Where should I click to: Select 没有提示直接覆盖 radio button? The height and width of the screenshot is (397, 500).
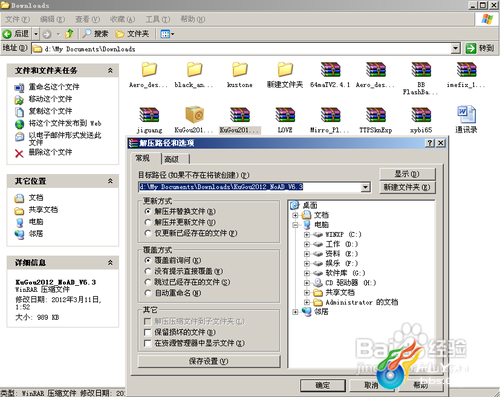148,271
